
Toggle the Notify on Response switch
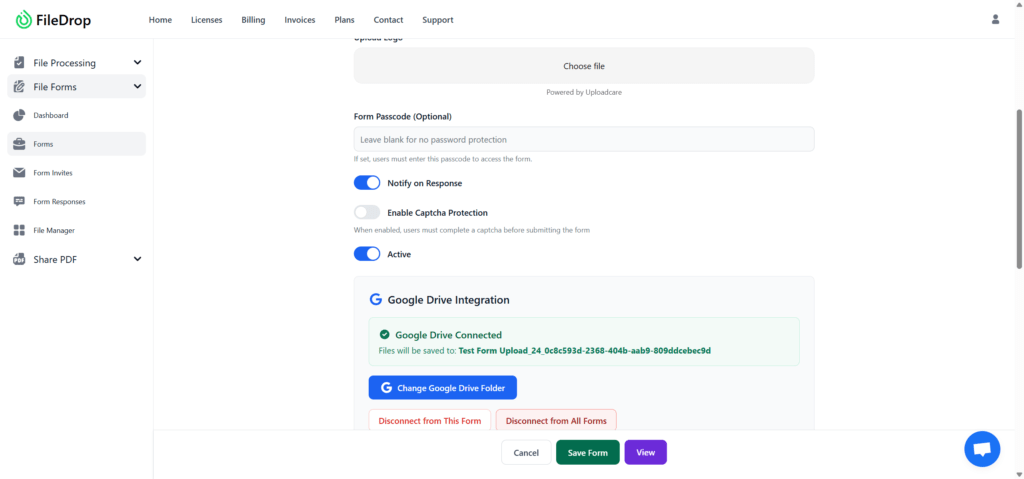point(367,183)
